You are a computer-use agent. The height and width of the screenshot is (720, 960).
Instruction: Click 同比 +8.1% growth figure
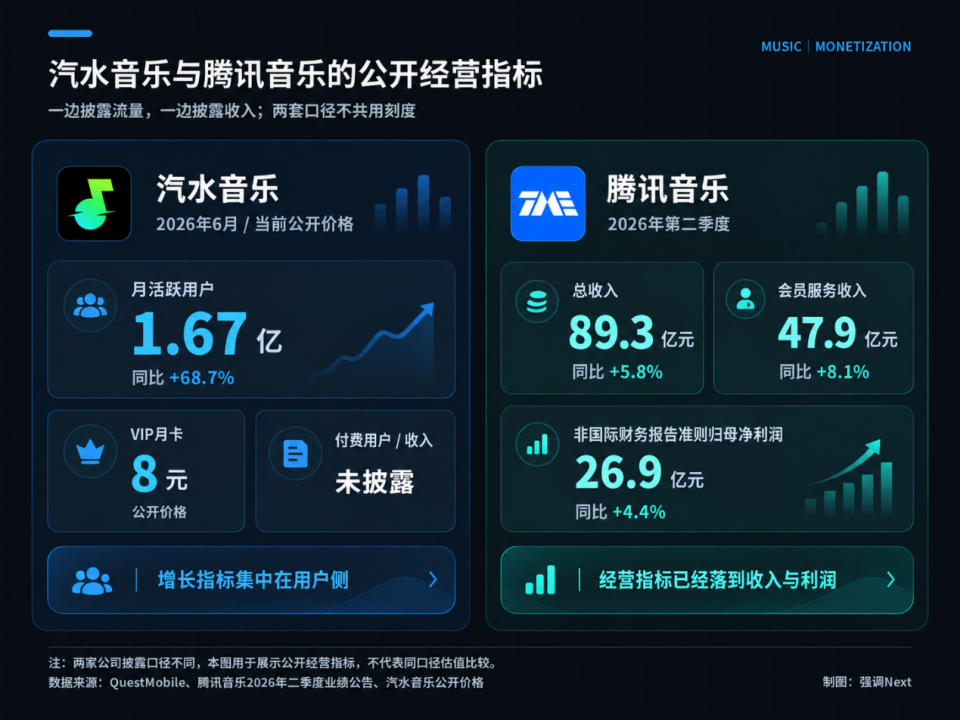pos(824,372)
